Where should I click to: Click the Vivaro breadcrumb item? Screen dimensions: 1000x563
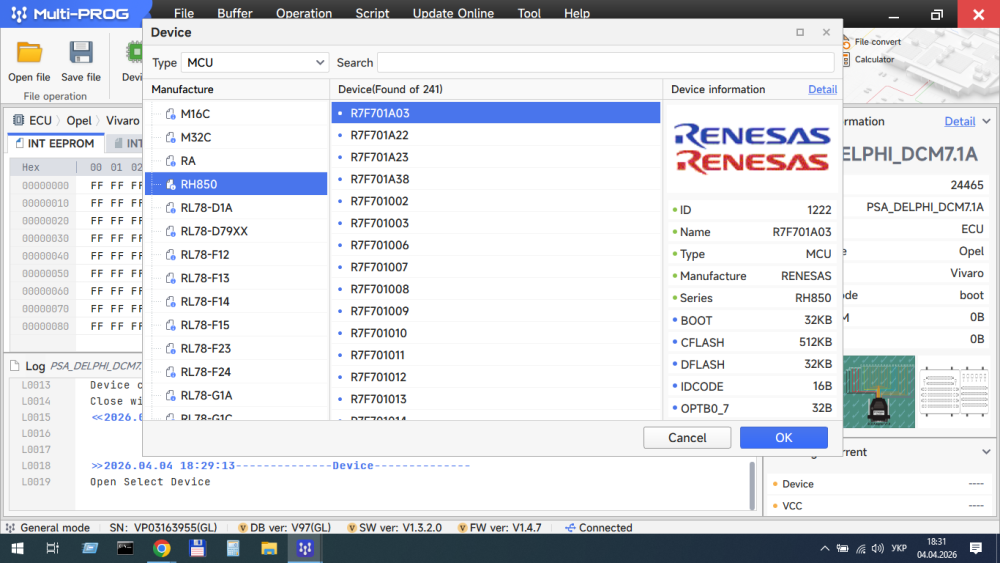(122, 121)
